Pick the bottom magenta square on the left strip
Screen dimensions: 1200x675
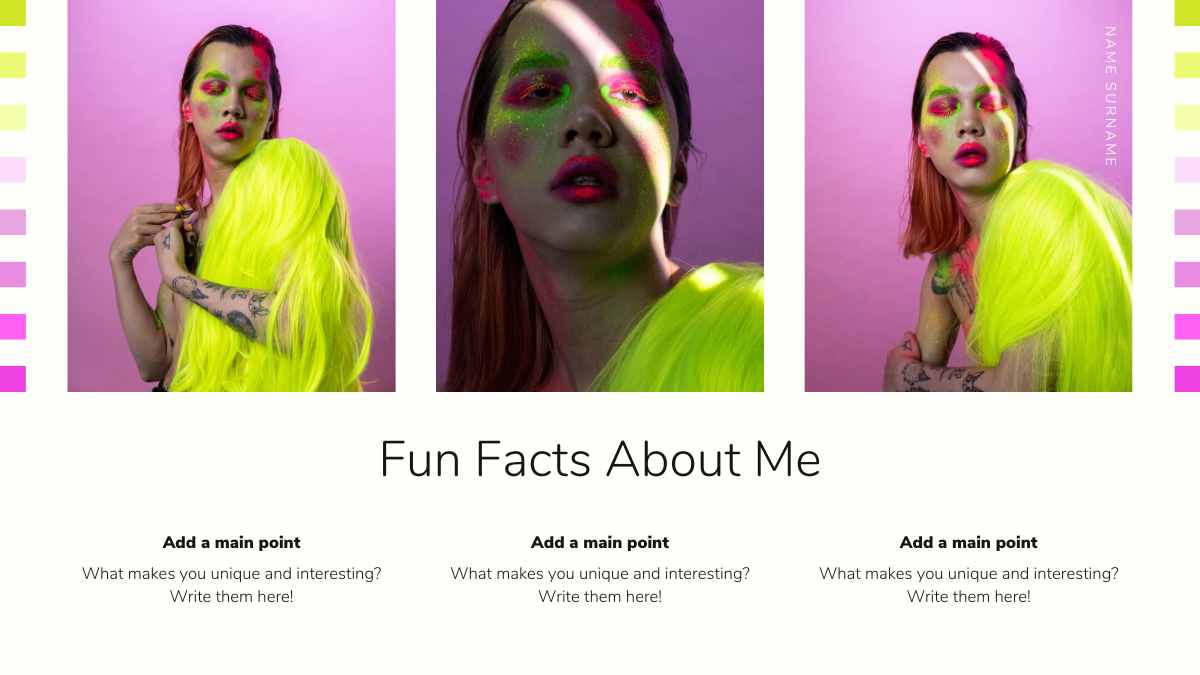[x=13, y=379]
